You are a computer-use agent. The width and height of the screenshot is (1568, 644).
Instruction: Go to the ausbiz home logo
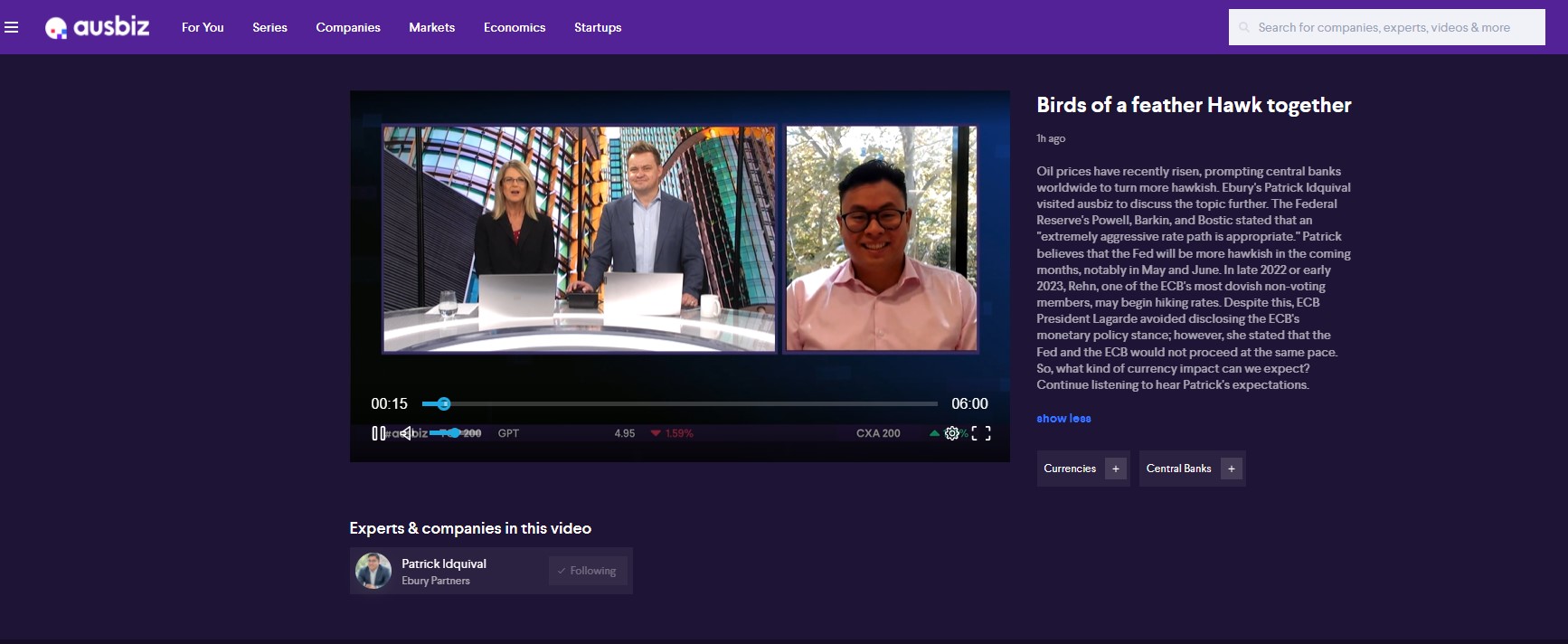98,27
